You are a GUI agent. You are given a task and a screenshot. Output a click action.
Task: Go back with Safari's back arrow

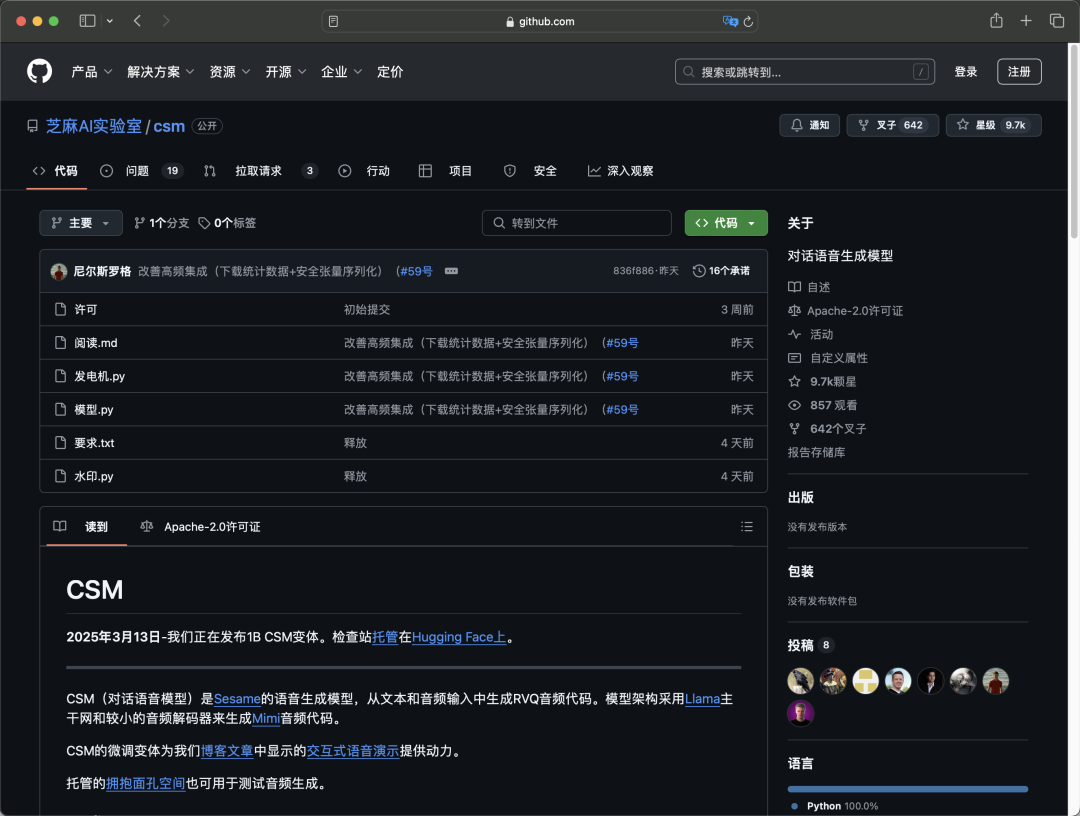pos(138,21)
